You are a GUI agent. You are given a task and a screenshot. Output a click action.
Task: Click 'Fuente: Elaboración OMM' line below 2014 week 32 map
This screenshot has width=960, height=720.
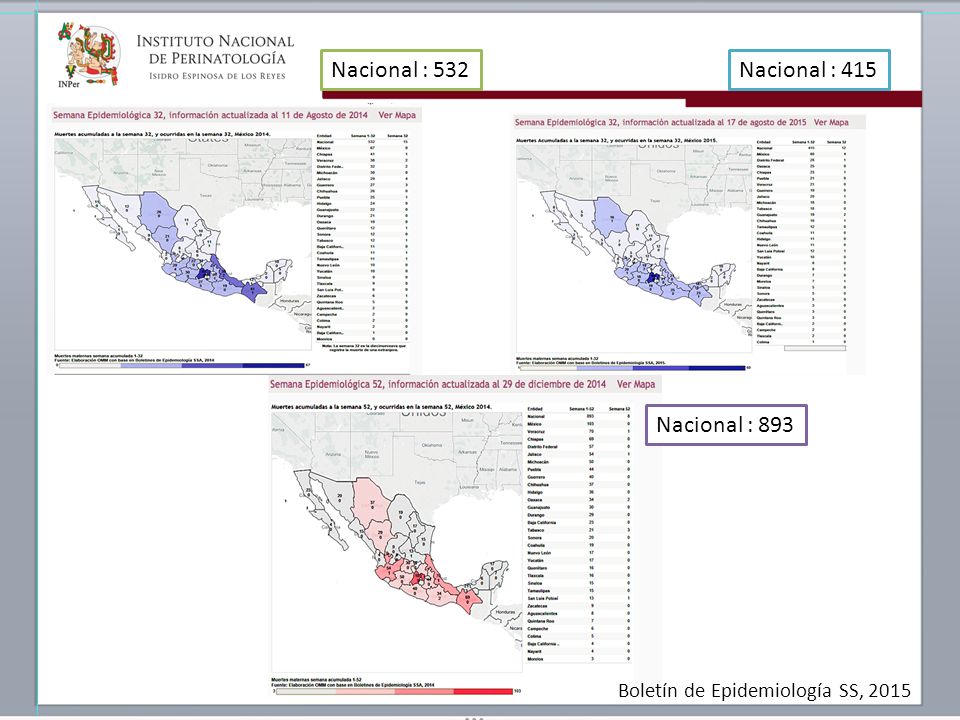pos(135,360)
